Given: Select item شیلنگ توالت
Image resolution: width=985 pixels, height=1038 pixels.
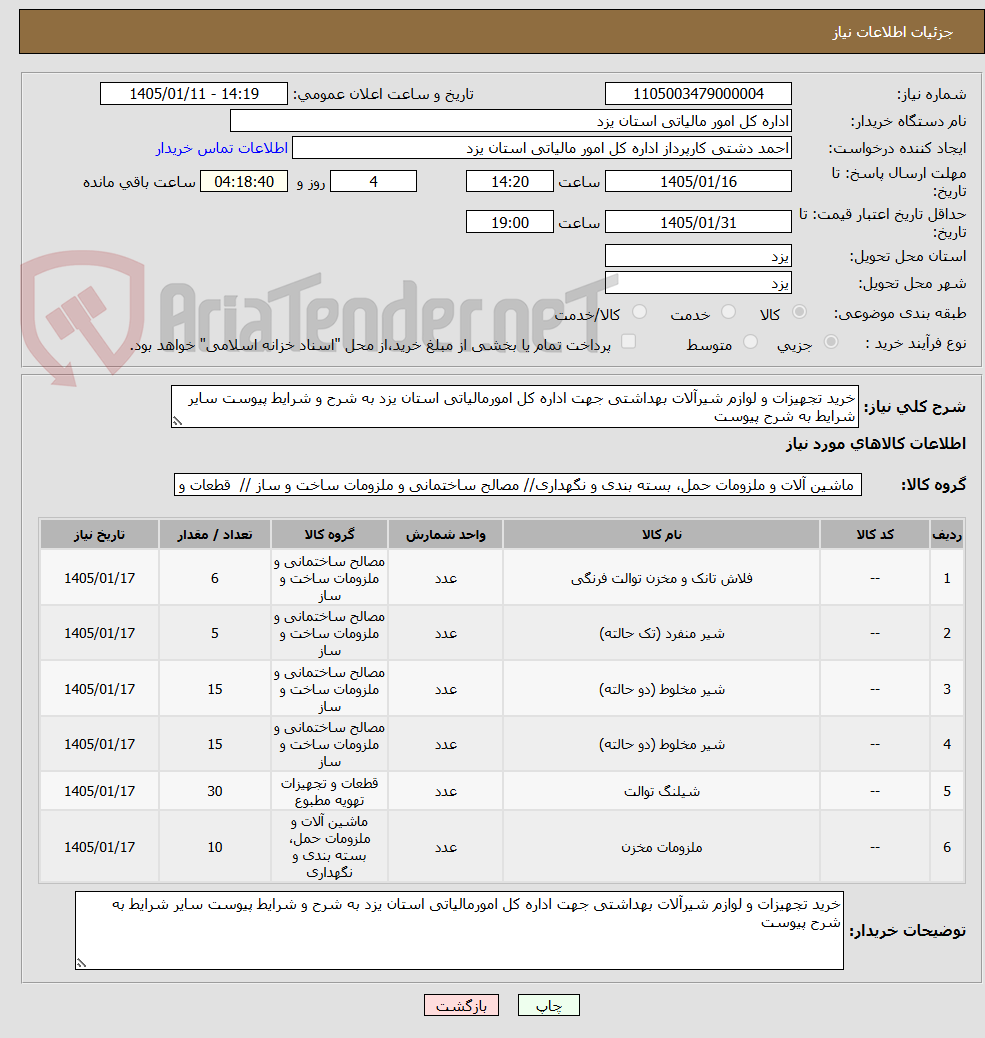Looking at the screenshot, I should tap(661, 791).
